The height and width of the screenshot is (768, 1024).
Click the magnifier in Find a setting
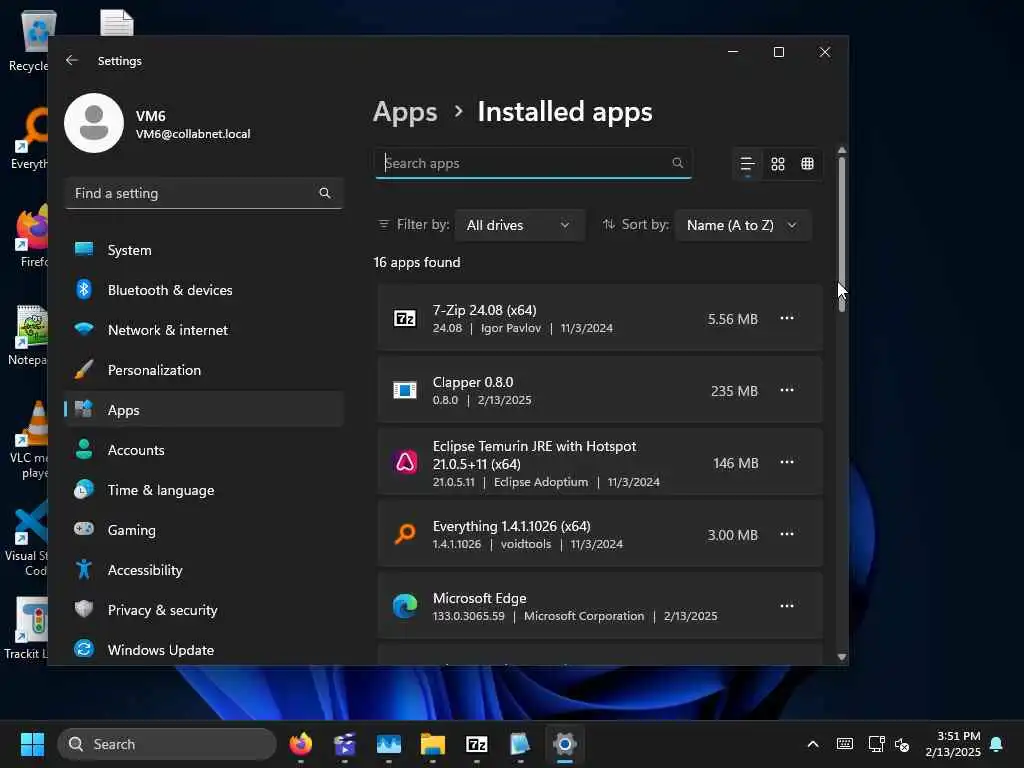point(325,193)
